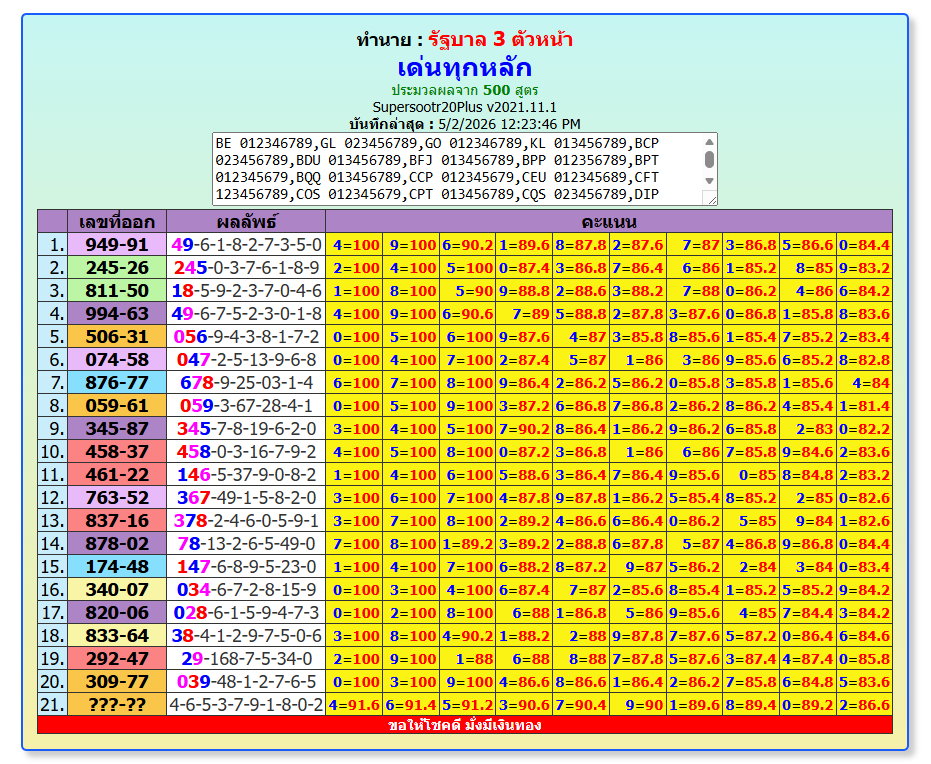Click the drawn number 458-37
The width and height of the screenshot is (931, 764).
point(117,452)
